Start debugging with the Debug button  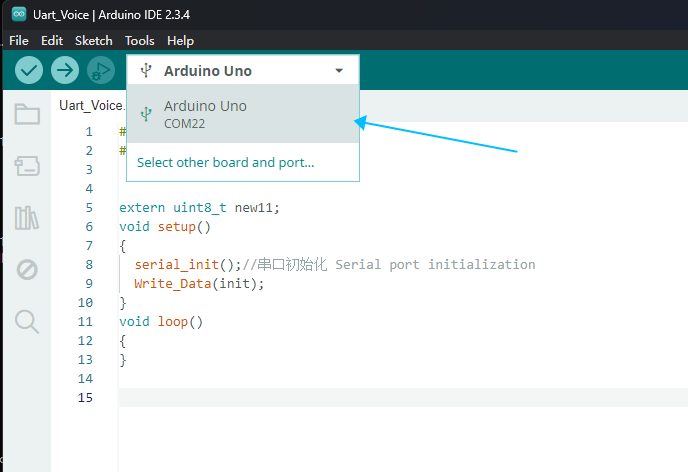click(x=101, y=70)
